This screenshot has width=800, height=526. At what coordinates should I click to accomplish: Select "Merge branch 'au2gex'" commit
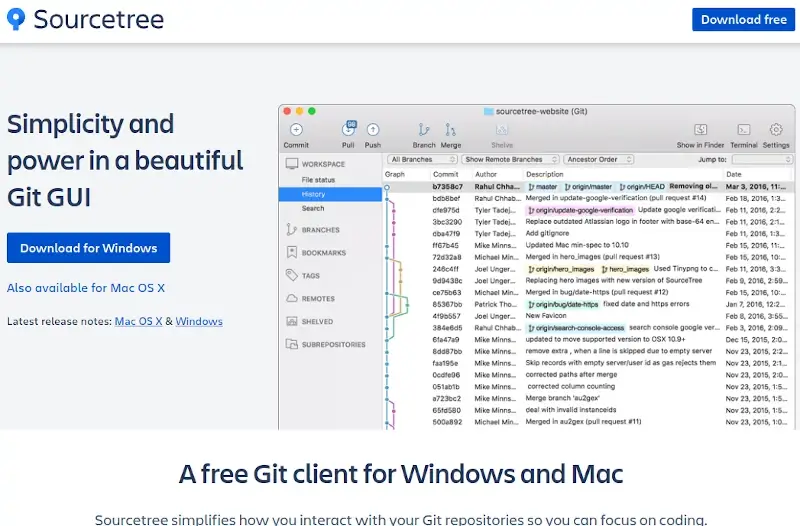point(588,398)
